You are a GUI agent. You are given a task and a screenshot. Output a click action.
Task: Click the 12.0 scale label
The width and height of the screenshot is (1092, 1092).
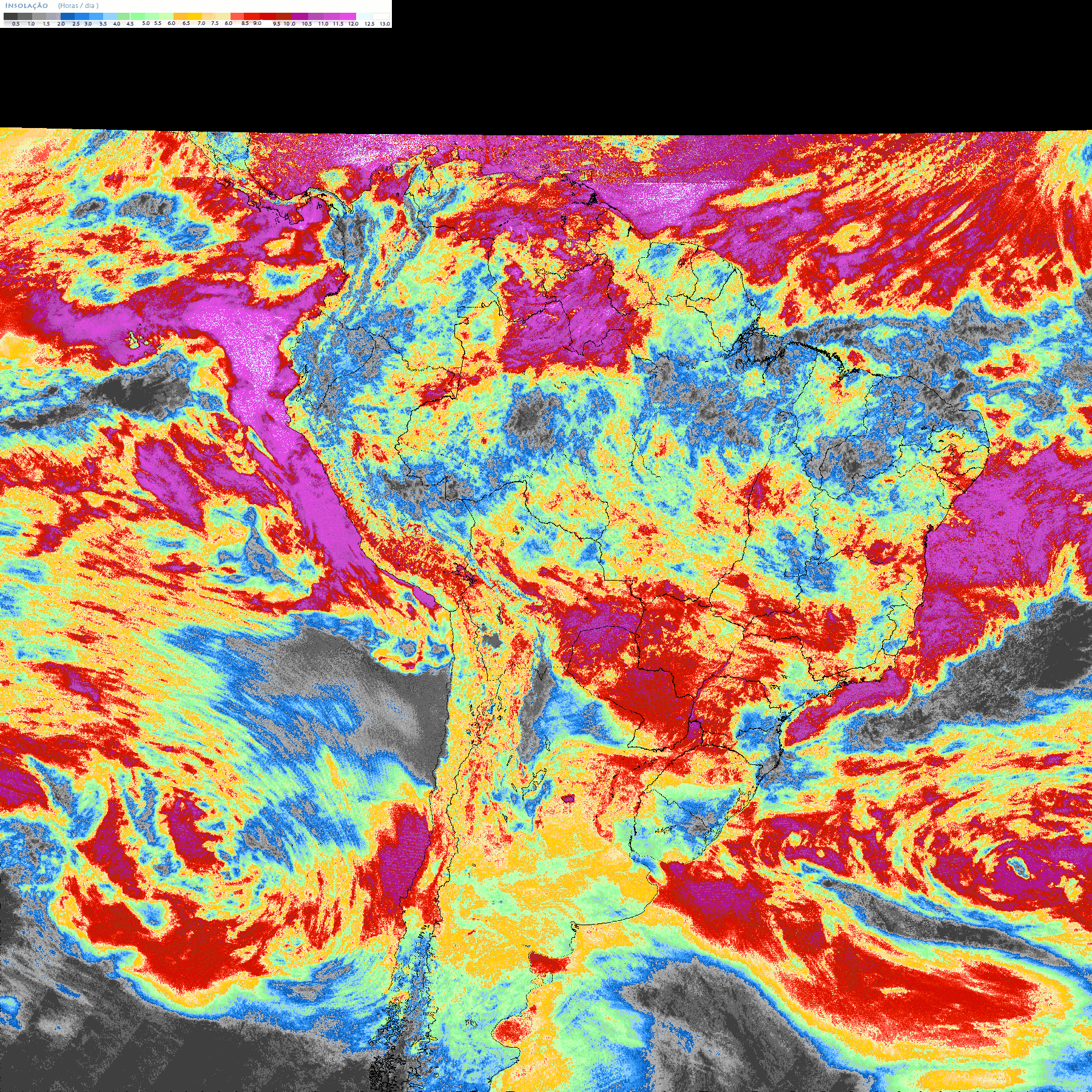[x=353, y=24]
